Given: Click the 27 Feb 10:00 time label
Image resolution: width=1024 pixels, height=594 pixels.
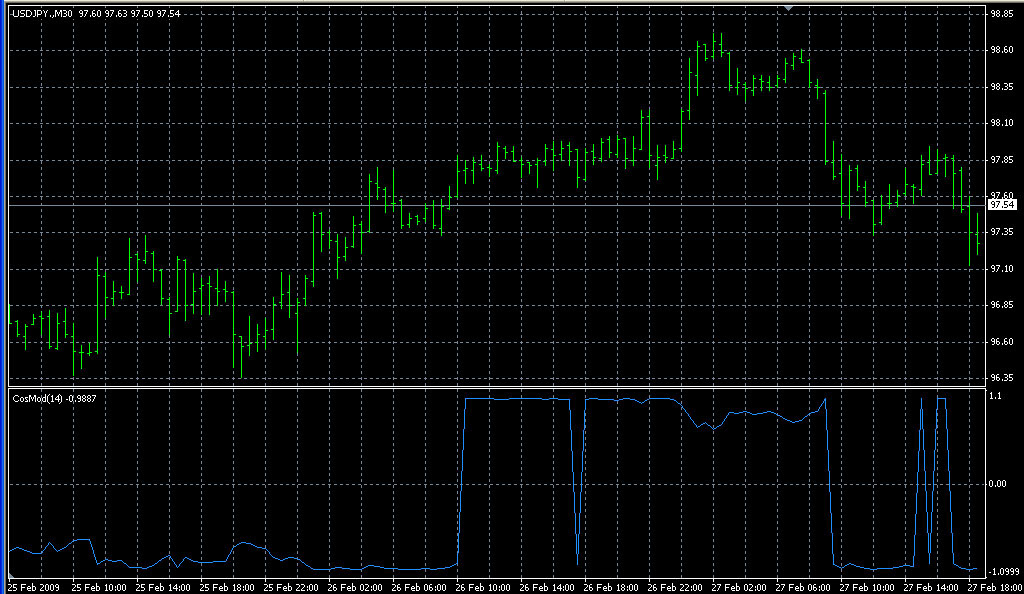Looking at the screenshot, I should coord(867,587).
